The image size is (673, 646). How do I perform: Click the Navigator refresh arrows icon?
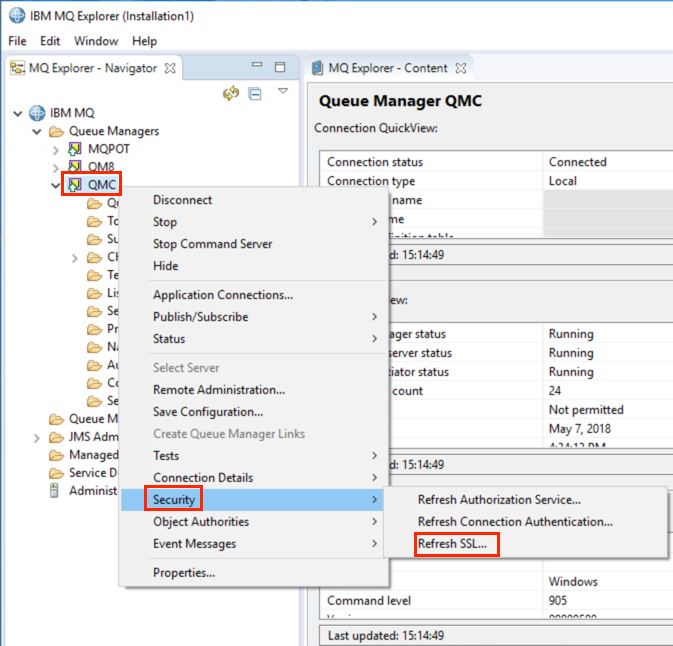231,93
